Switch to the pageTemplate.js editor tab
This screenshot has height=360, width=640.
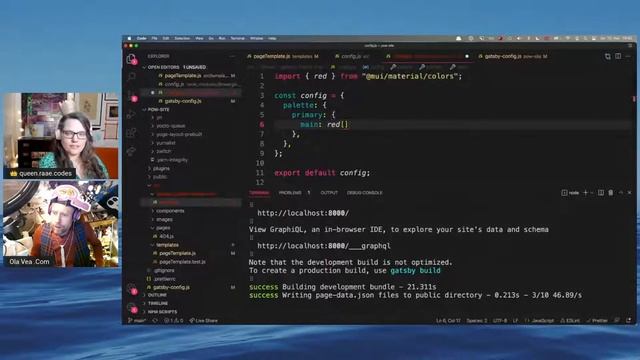coord(283,56)
